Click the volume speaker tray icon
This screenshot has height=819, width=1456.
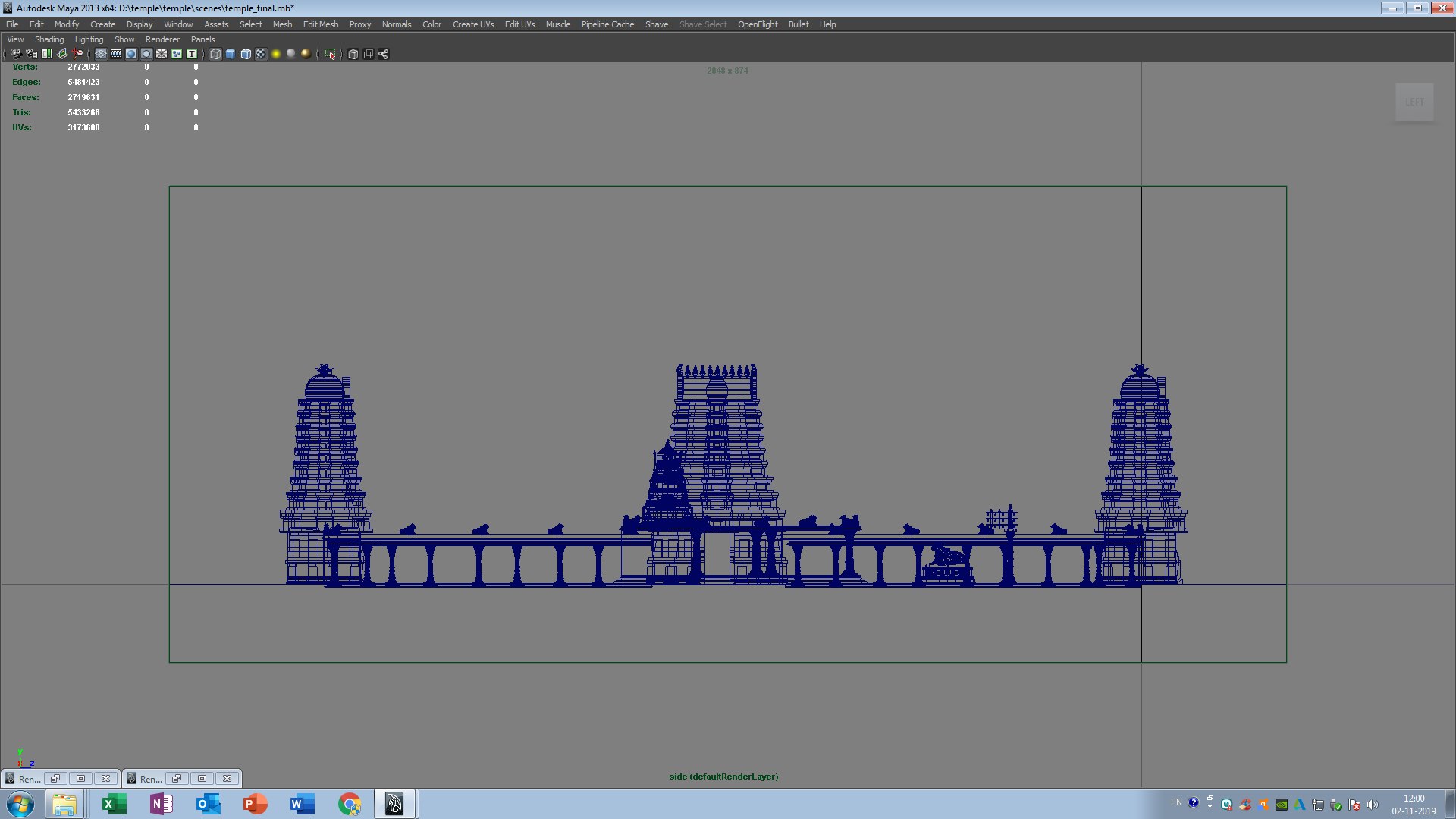point(1373,805)
